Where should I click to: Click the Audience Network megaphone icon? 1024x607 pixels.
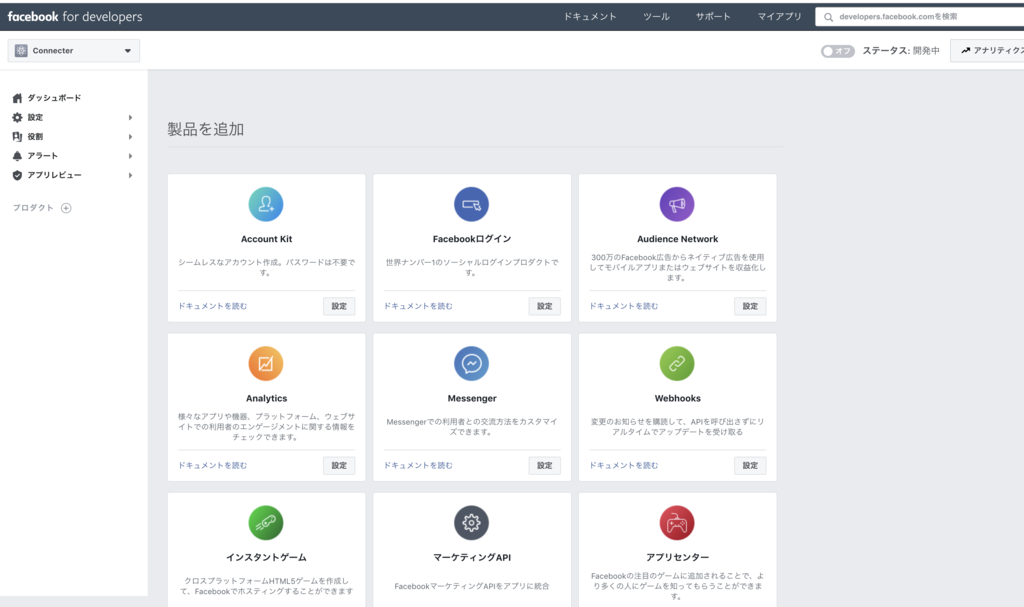[677, 204]
